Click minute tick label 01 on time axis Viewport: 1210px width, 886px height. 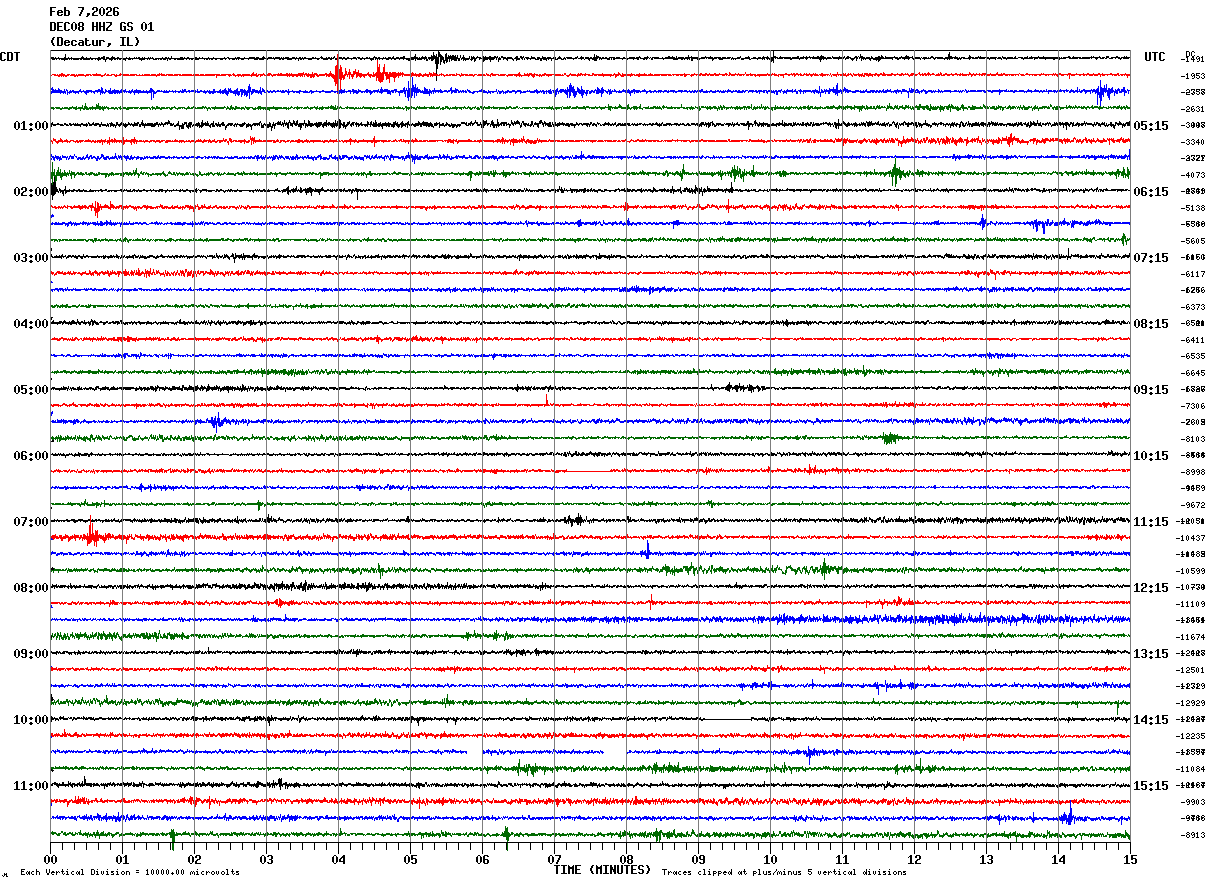(x=122, y=859)
